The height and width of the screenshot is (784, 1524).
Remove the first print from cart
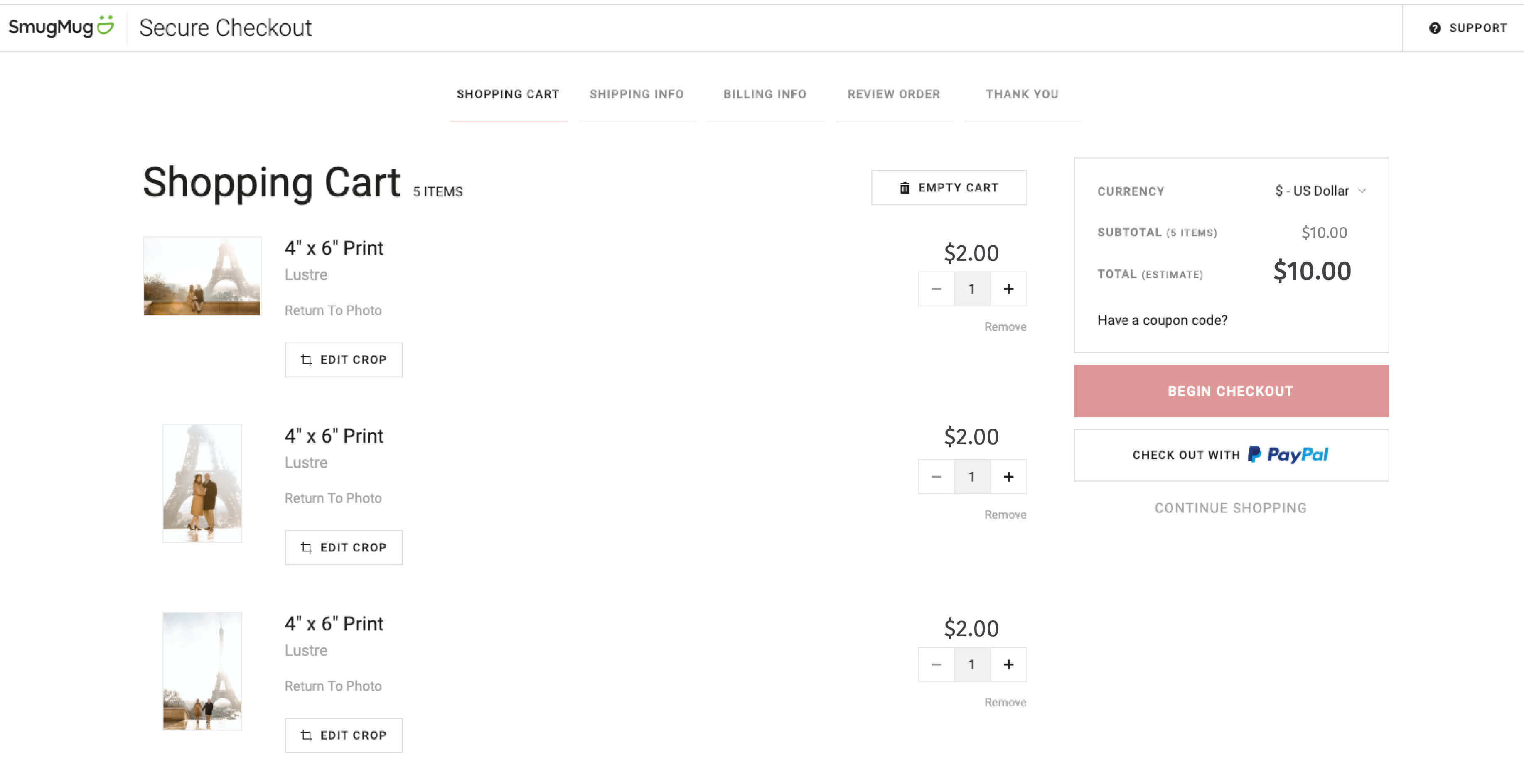(1005, 327)
